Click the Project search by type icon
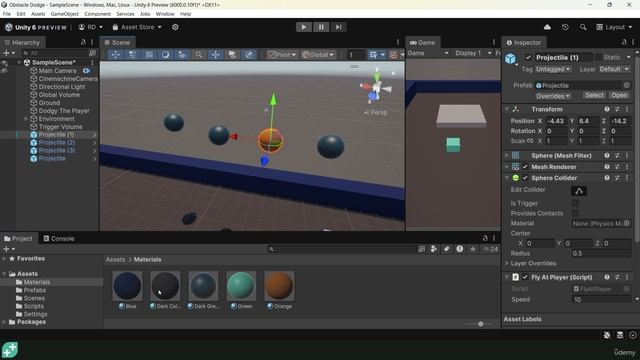640x360 pixels. [433, 249]
